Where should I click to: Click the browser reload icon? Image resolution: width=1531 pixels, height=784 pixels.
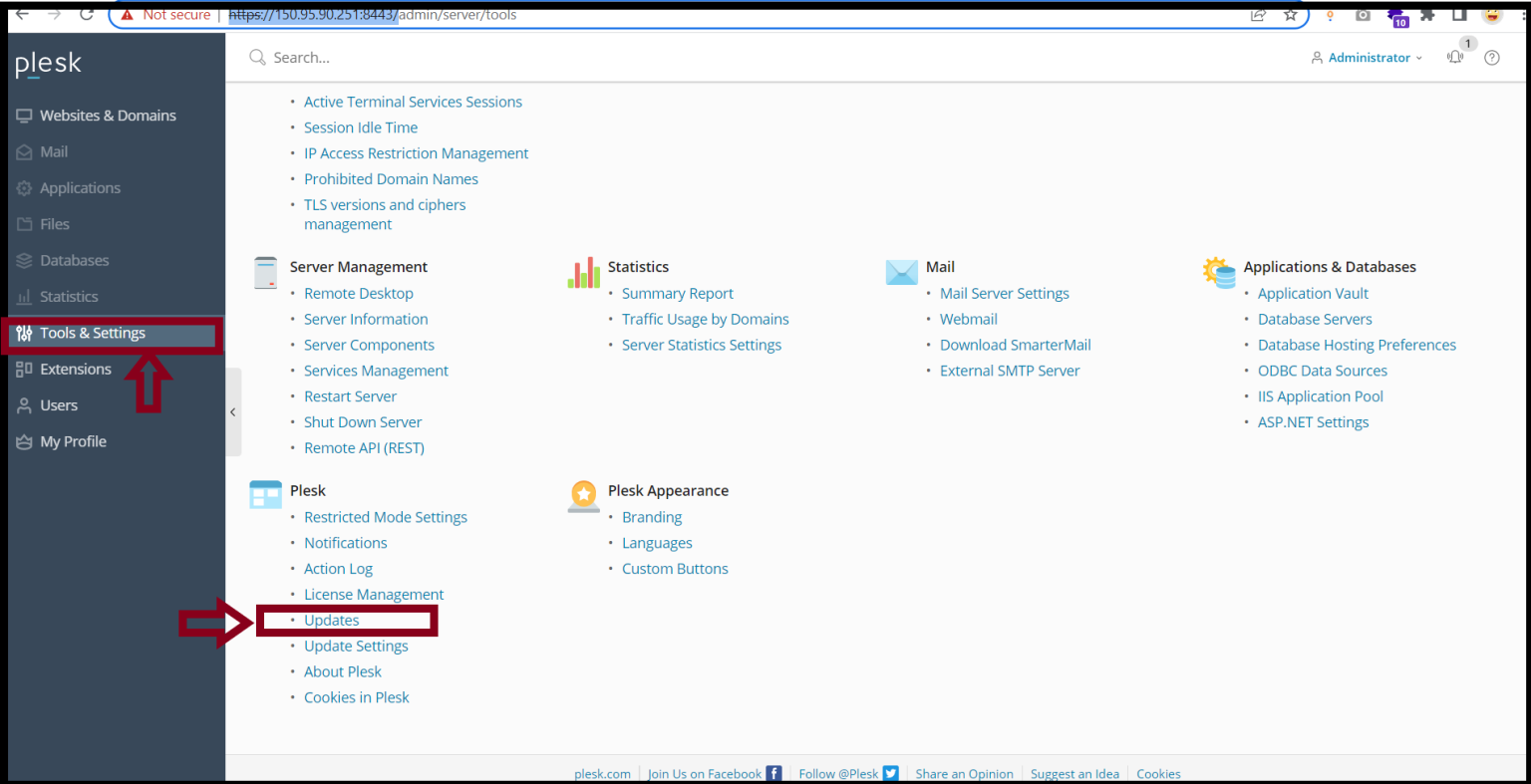click(87, 14)
